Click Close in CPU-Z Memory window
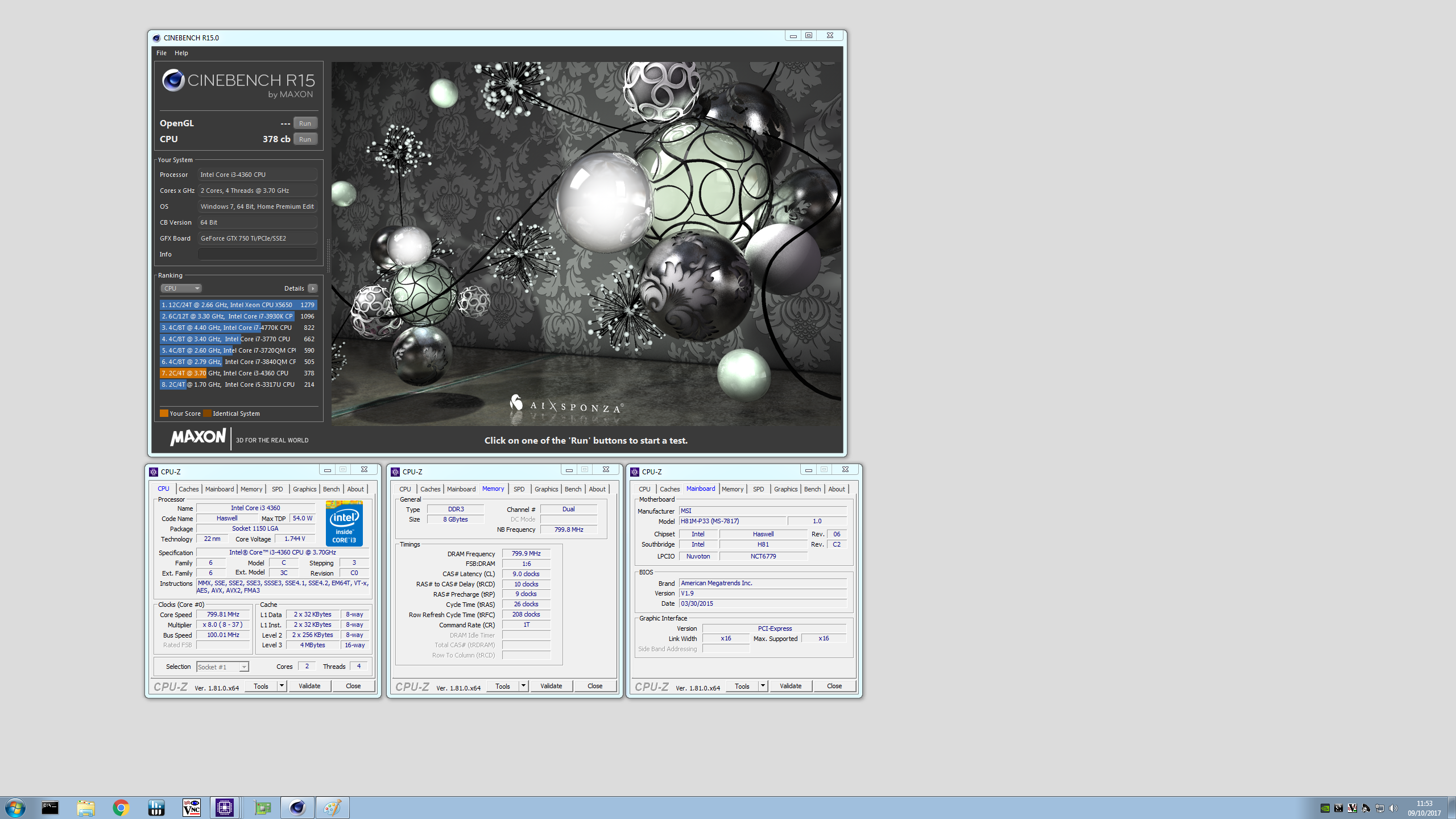 coord(595,686)
